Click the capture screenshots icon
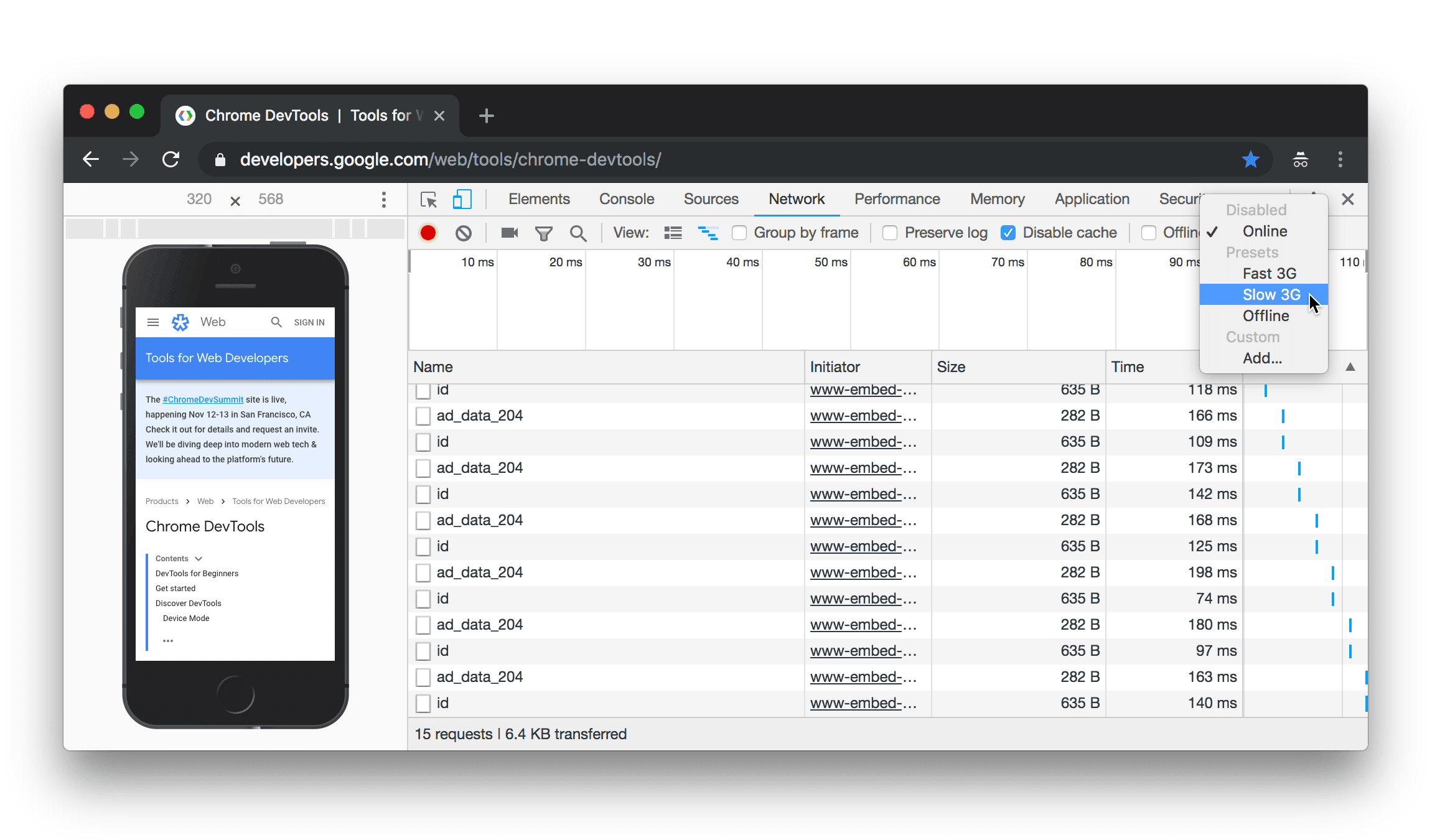Screen dimensions: 1445x840 tap(510, 232)
